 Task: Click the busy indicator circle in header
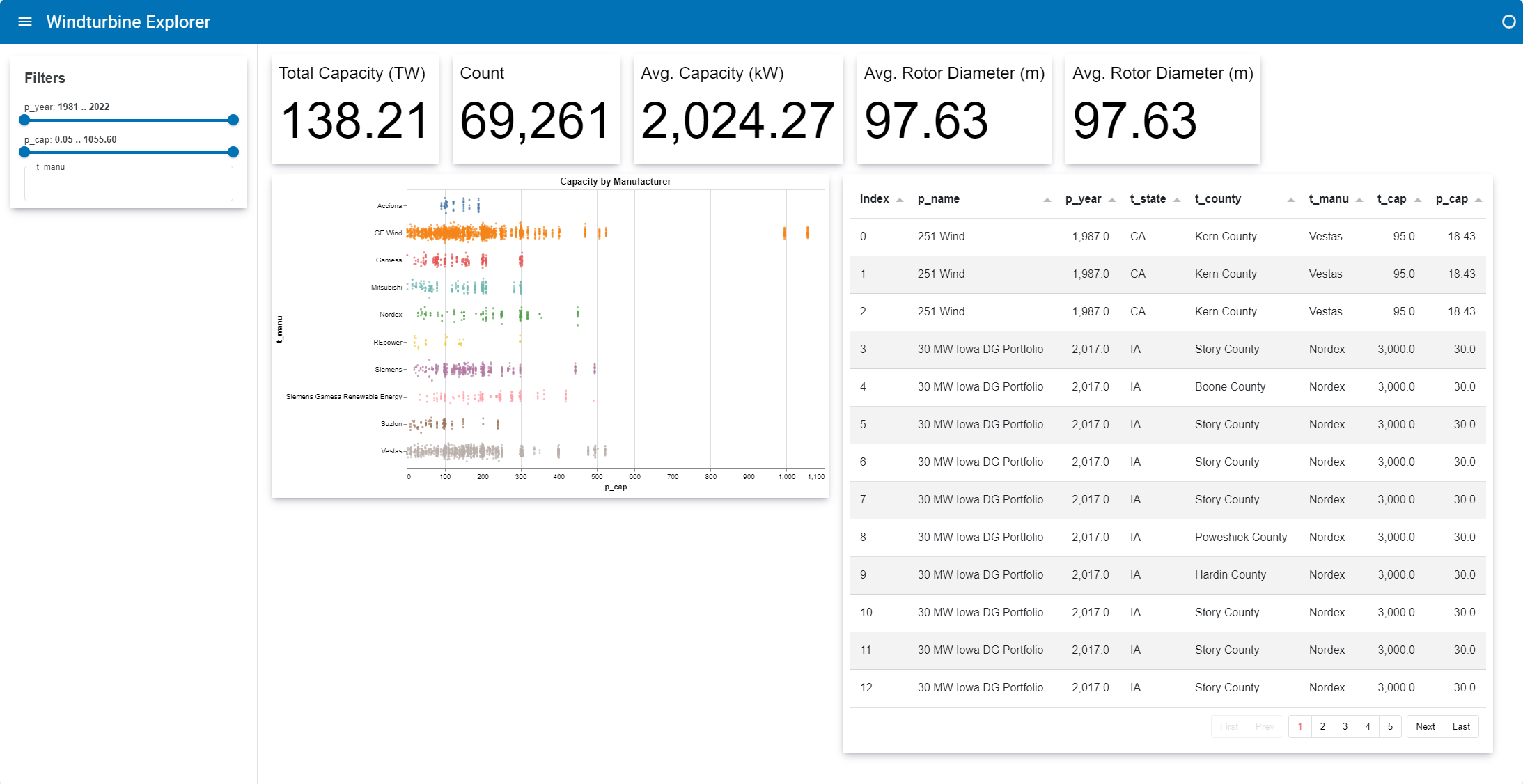point(1508,22)
